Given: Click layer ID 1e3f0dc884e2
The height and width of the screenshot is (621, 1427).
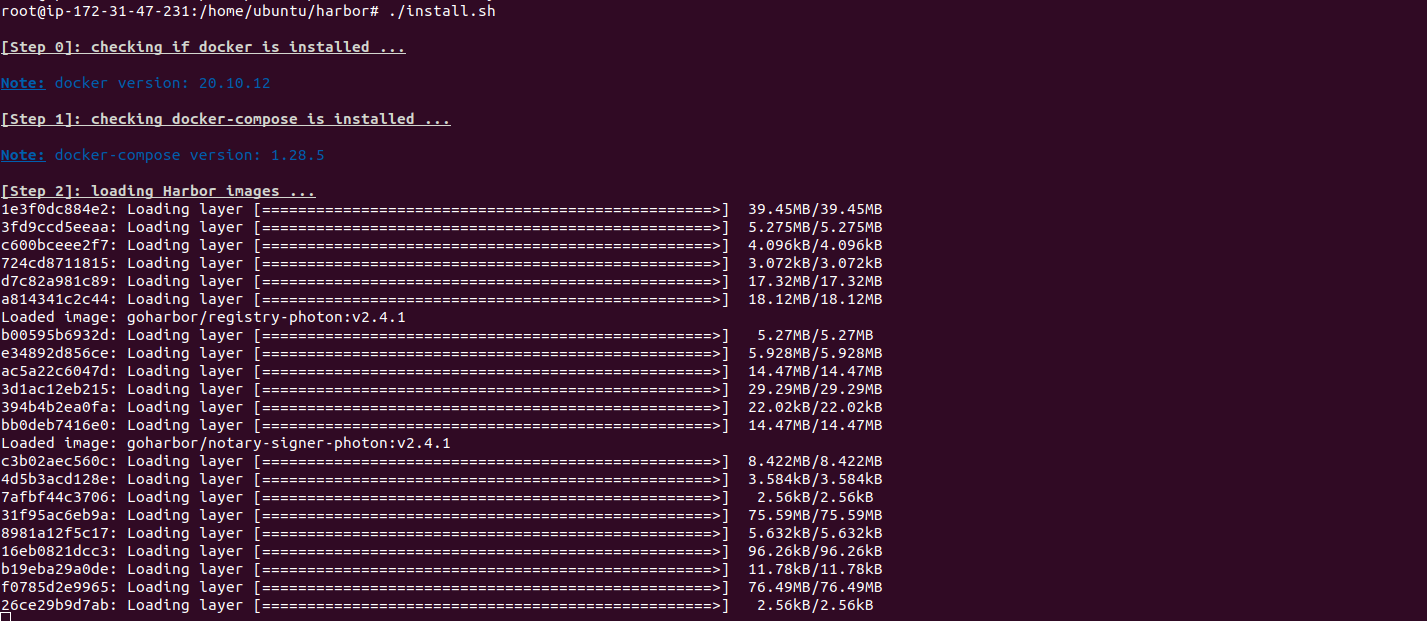Looking at the screenshot, I should [x=55, y=209].
